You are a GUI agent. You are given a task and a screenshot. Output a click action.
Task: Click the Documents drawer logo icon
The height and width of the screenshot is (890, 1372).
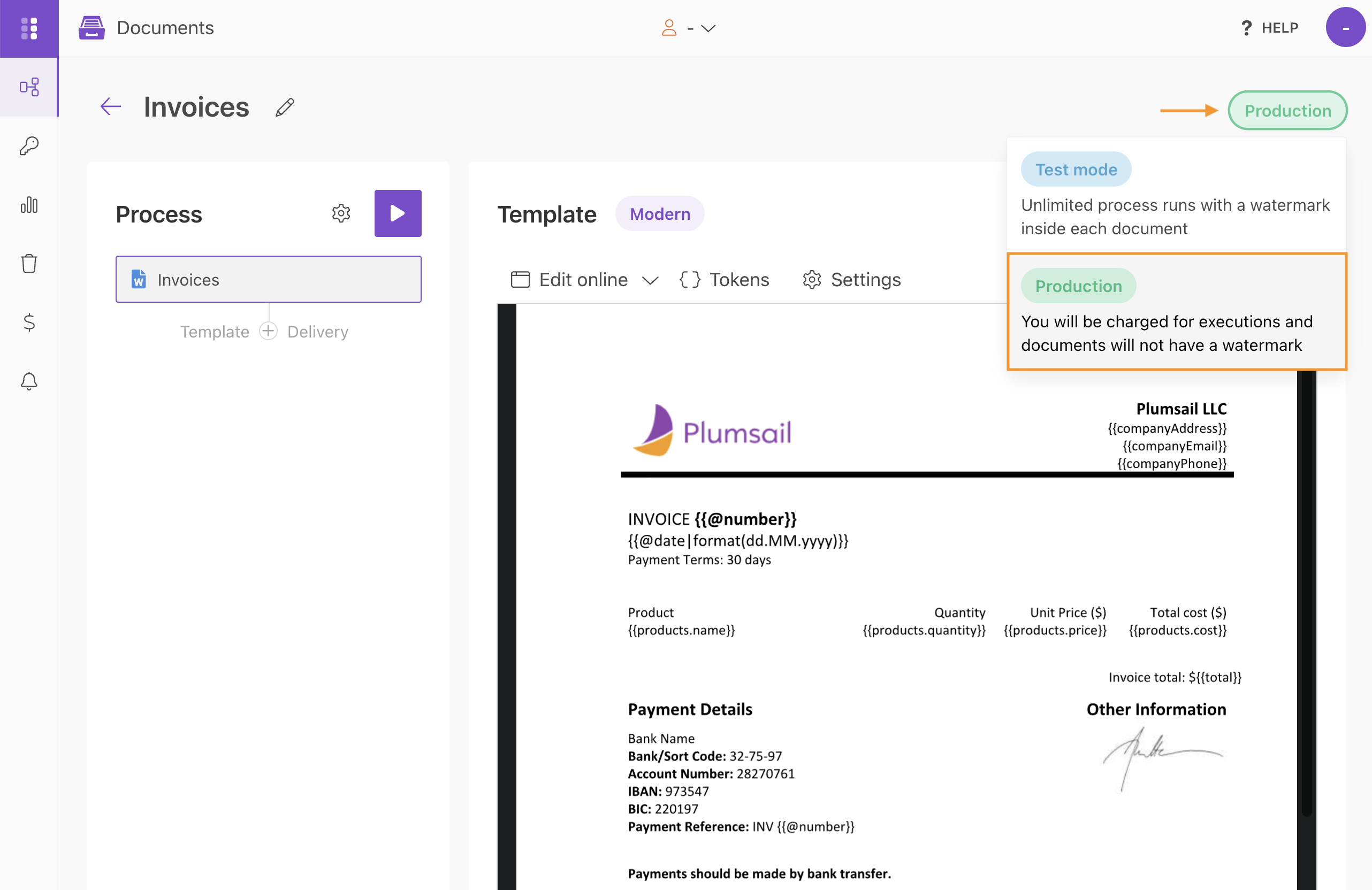[x=92, y=28]
